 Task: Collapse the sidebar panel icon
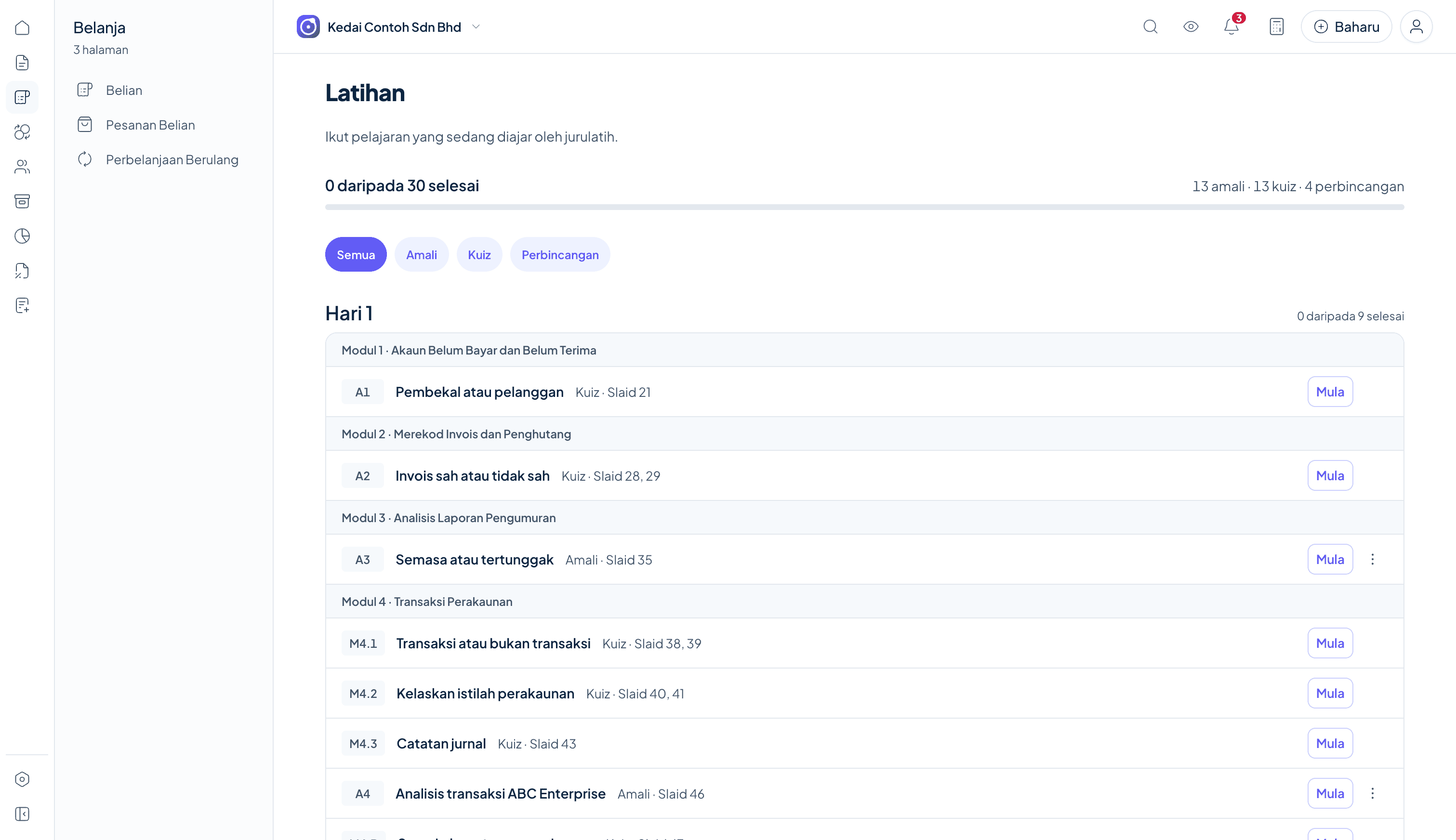(22, 814)
